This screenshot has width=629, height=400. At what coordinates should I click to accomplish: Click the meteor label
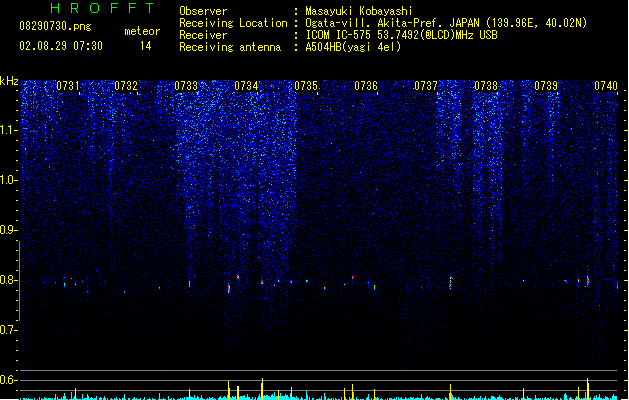(x=142, y=31)
